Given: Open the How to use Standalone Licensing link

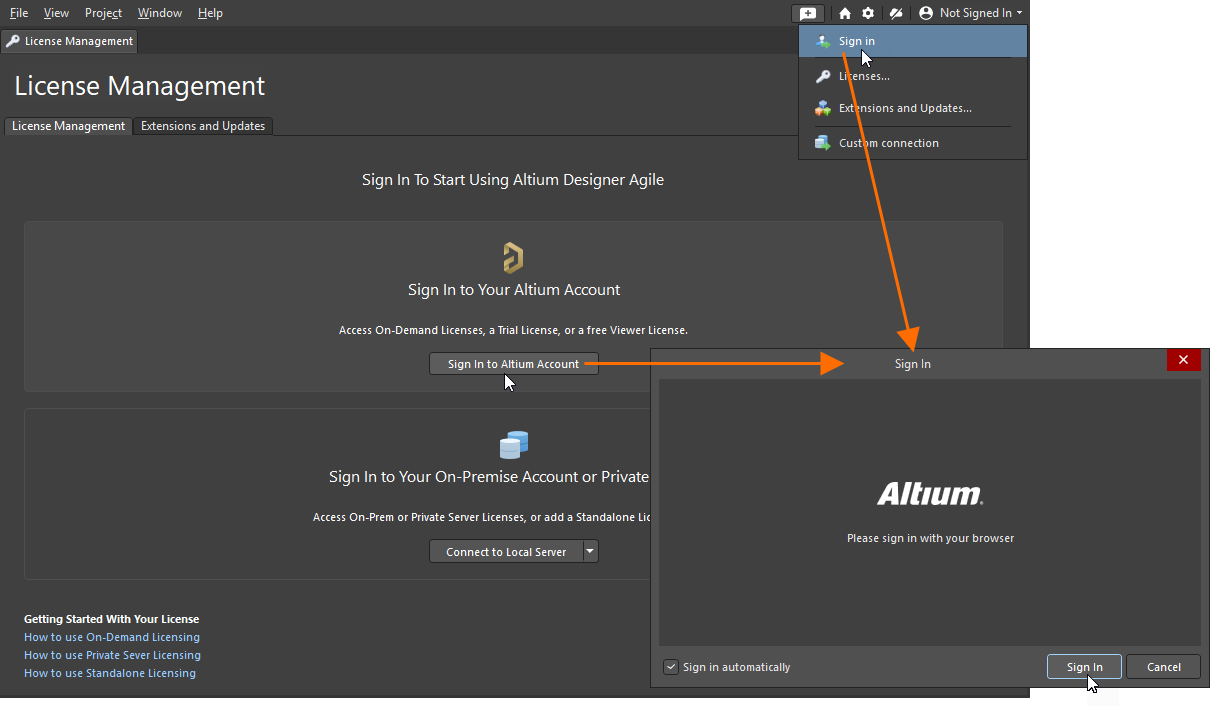Looking at the screenshot, I should (x=110, y=673).
